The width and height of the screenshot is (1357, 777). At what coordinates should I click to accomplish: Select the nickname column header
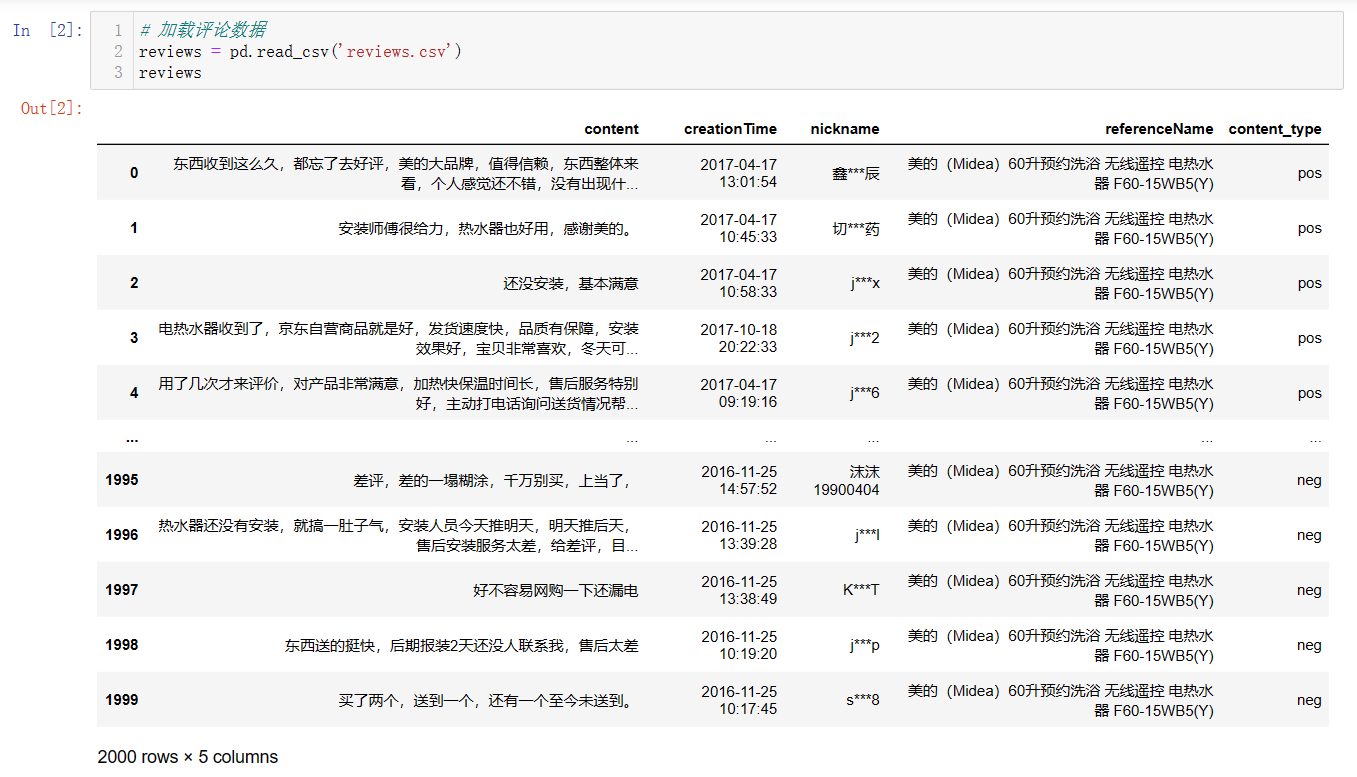point(845,129)
